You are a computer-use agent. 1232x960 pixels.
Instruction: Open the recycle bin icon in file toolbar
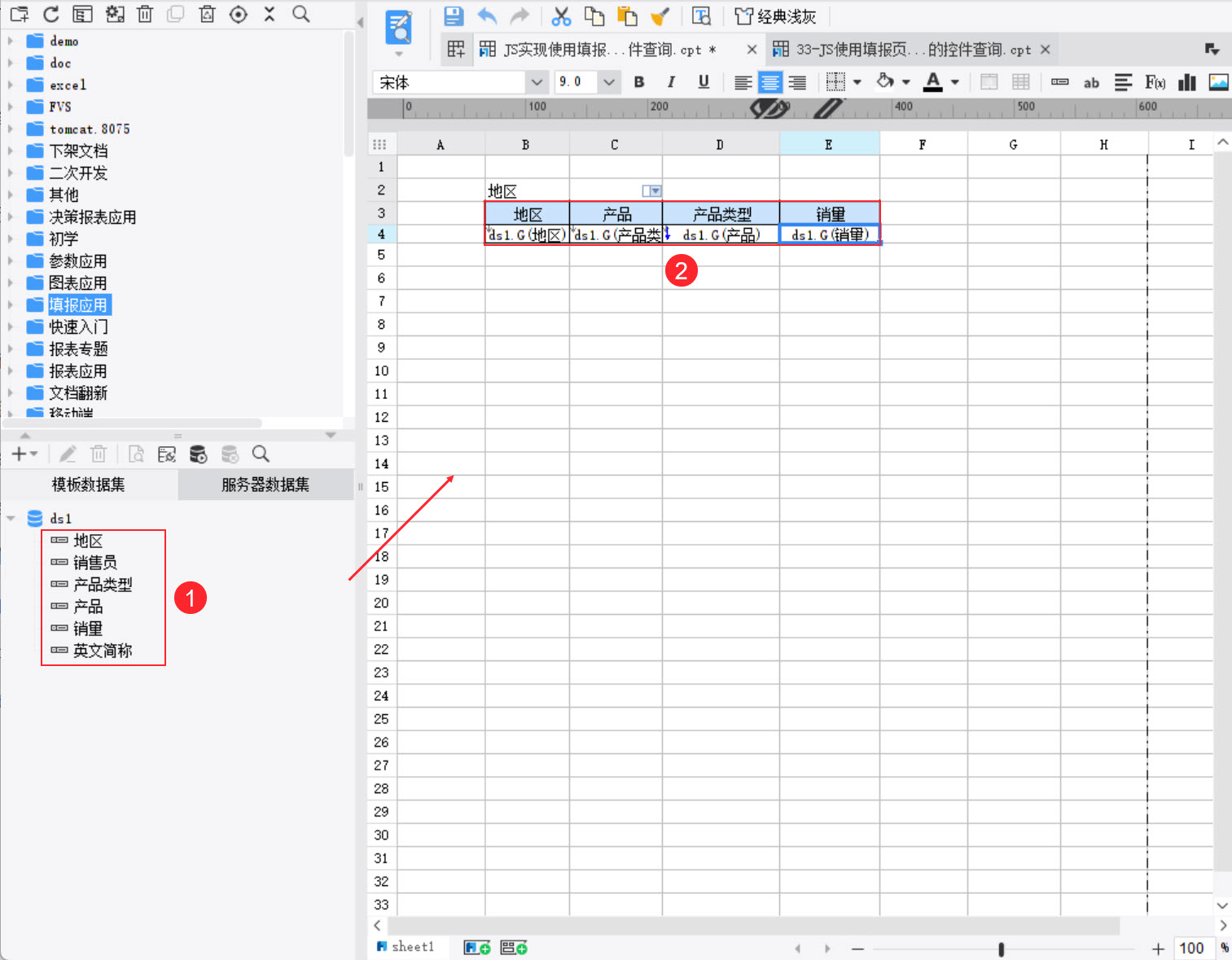pos(207,14)
